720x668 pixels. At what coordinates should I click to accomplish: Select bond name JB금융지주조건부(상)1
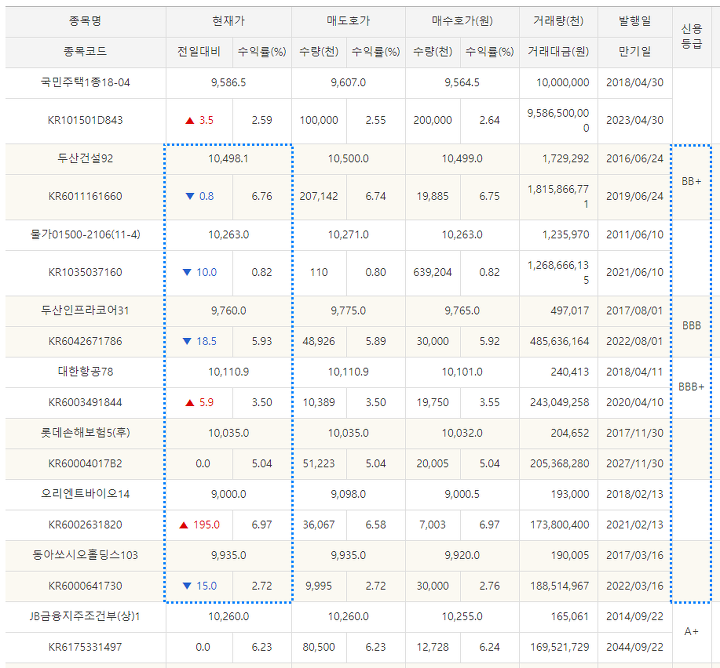coord(85,616)
